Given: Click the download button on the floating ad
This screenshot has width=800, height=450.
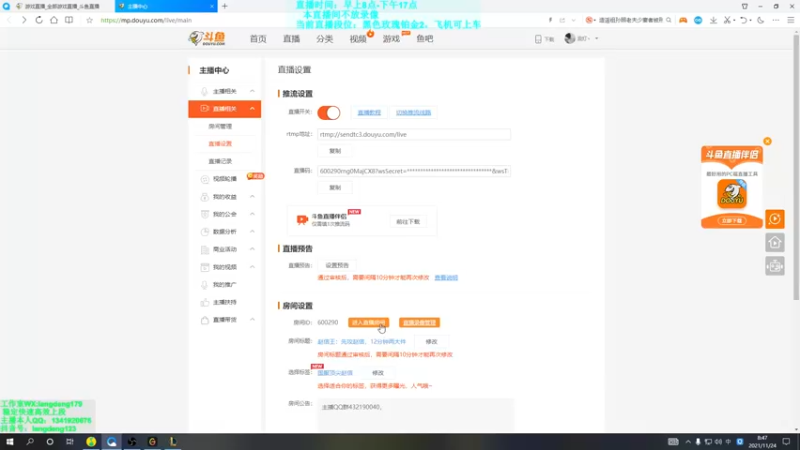Looking at the screenshot, I should click(x=732, y=220).
